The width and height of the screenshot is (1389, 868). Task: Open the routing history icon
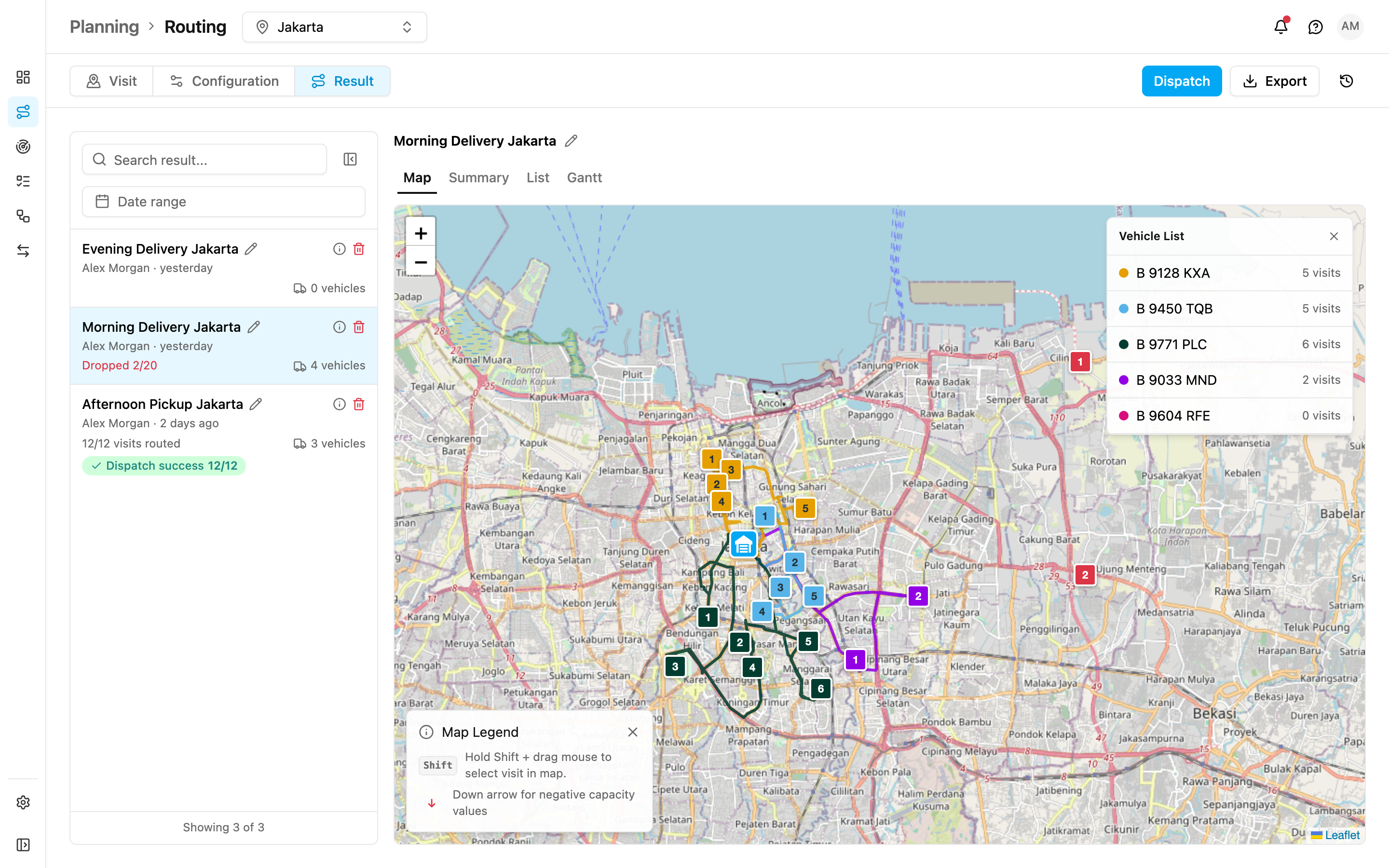coord(1346,81)
